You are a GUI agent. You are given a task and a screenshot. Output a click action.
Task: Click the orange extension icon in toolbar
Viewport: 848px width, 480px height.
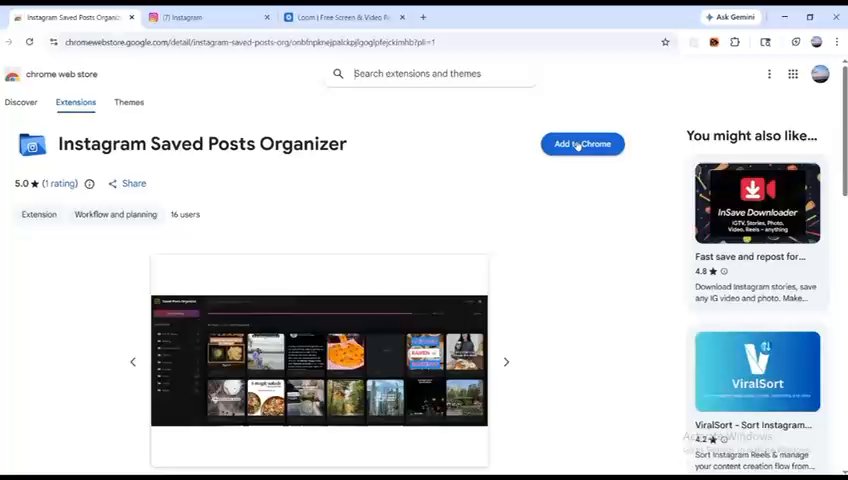[x=714, y=42]
